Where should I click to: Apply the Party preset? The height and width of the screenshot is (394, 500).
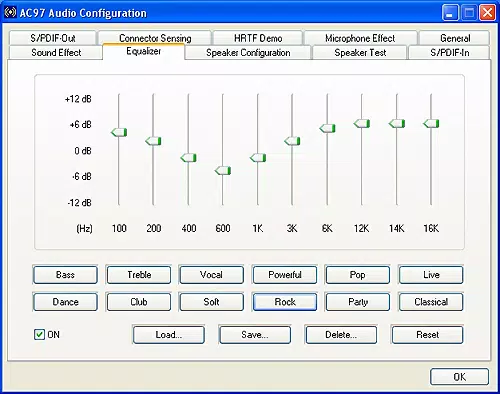(x=358, y=302)
